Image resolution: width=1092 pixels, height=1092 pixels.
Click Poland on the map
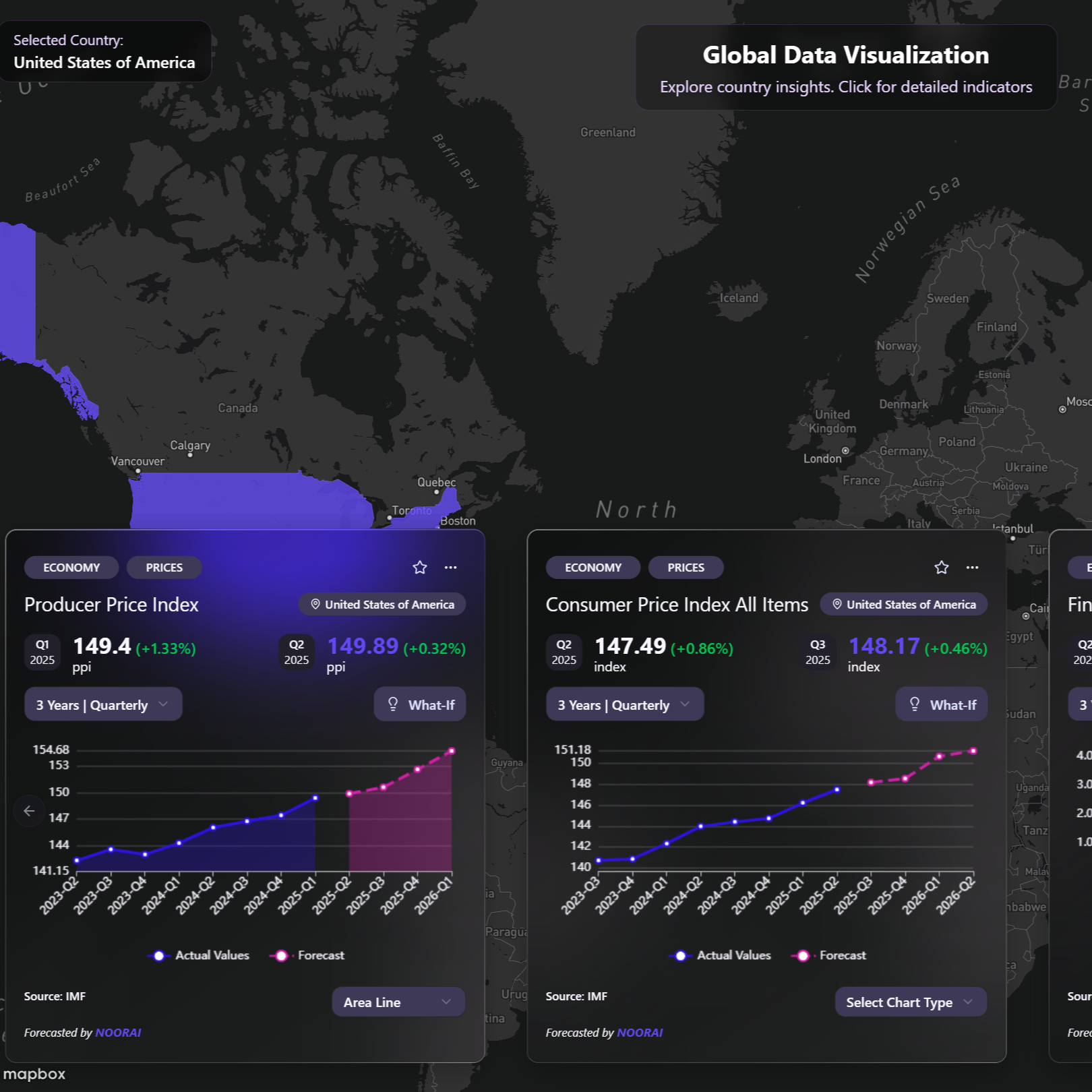click(957, 442)
